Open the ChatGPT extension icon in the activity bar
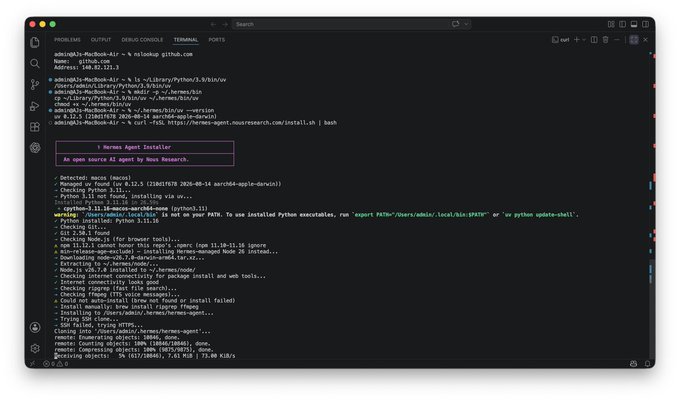Screen dimensions: 680x401 (35, 147)
